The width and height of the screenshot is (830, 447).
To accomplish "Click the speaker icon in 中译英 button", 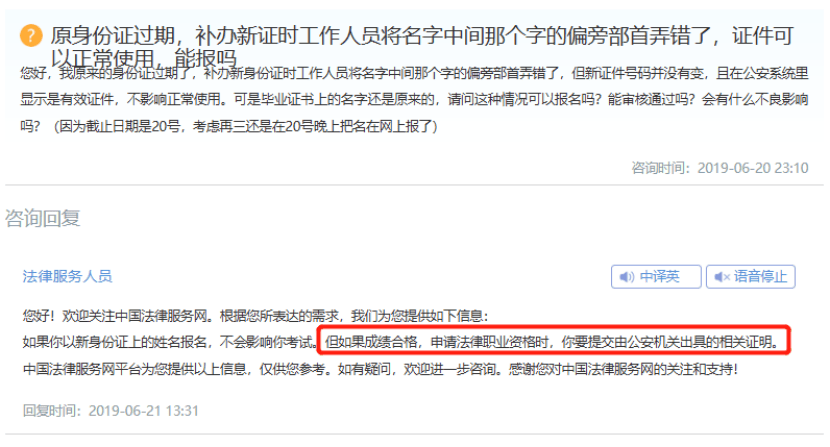I will click(x=627, y=277).
